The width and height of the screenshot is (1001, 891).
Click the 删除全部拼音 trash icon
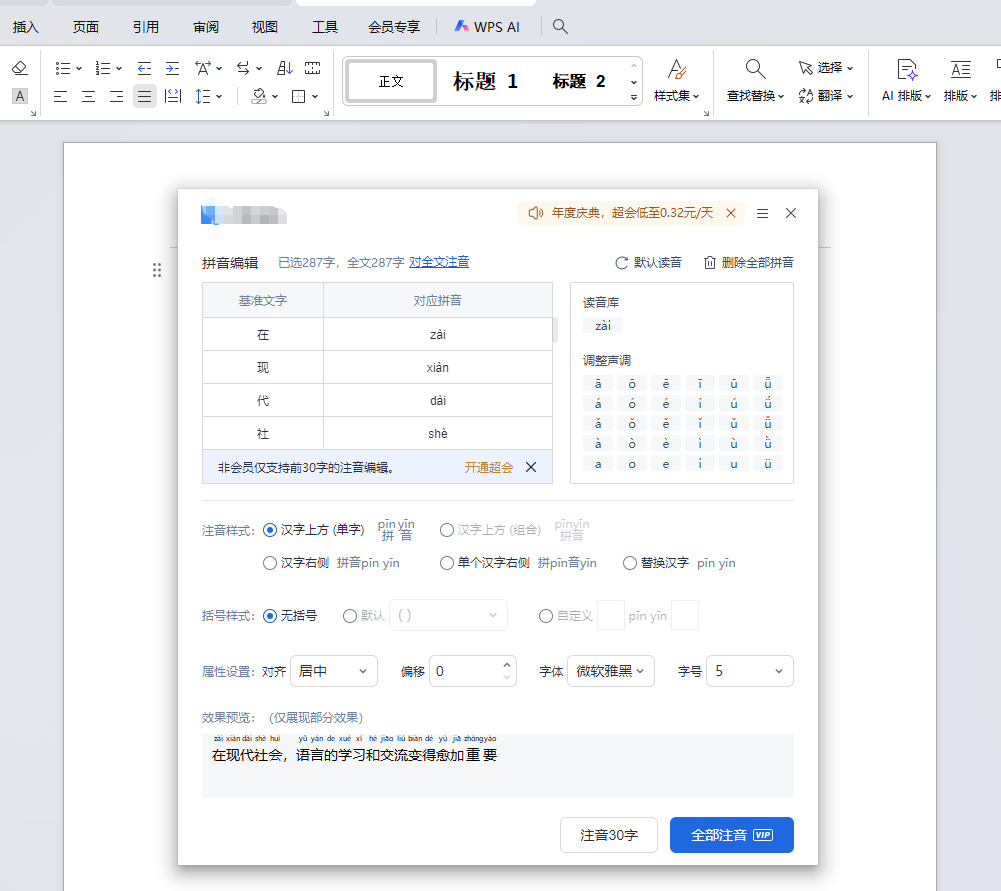(x=710, y=262)
